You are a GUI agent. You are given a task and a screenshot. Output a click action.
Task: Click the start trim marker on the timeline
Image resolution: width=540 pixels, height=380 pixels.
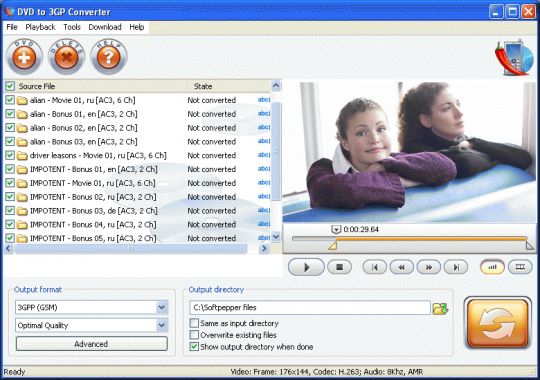click(x=332, y=246)
